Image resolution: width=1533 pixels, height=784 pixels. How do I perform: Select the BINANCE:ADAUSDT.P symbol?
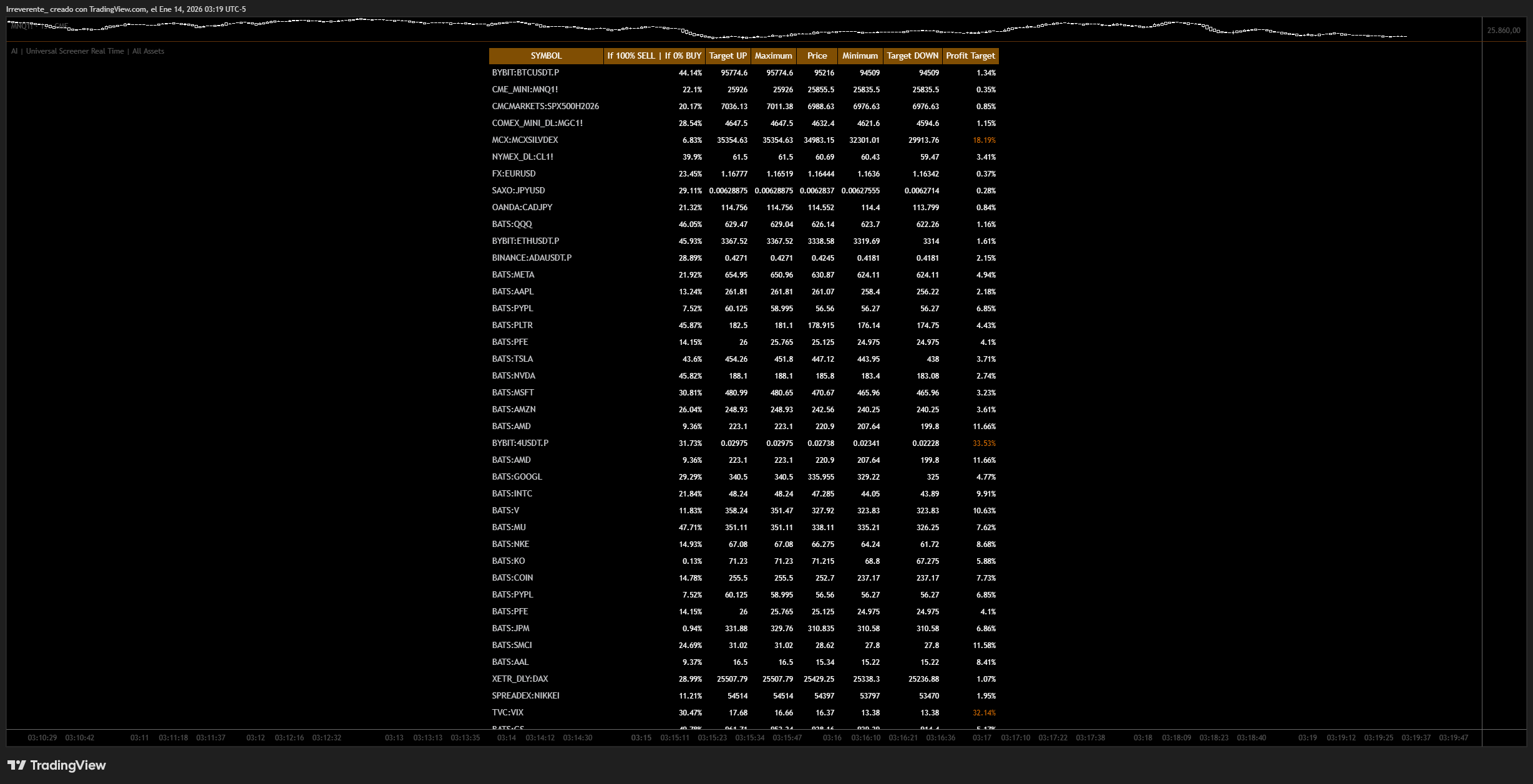click(532, 258)
